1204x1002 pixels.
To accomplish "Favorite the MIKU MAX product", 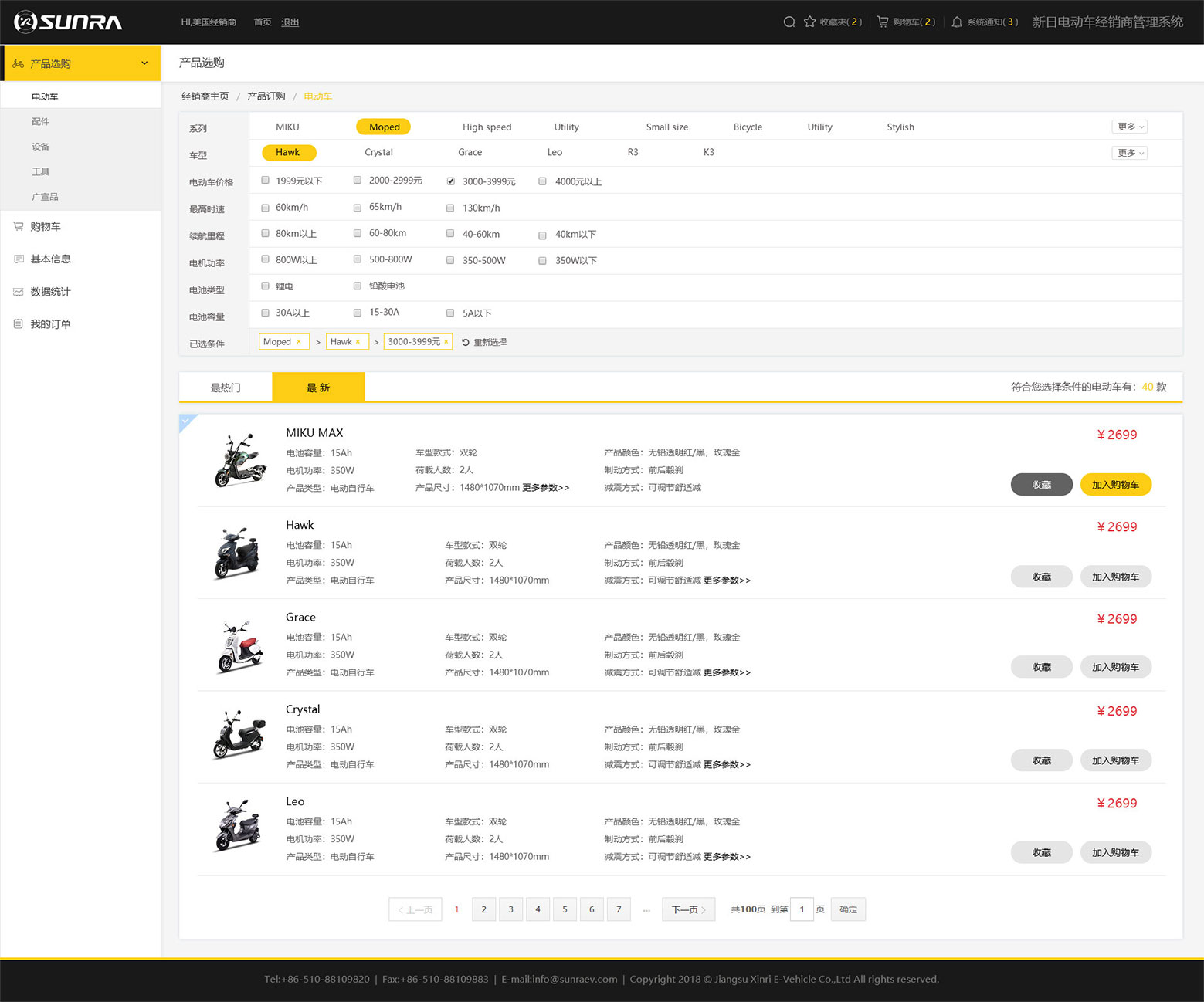I will click(x=1042, y=485).
